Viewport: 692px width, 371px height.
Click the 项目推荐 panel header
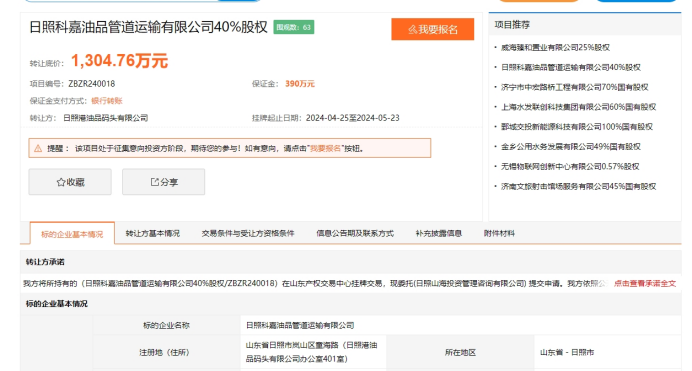512,25
